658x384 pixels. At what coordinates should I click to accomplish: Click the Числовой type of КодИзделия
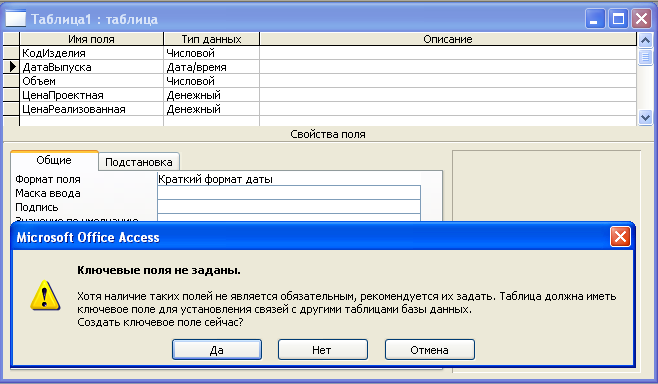[212, 53]
